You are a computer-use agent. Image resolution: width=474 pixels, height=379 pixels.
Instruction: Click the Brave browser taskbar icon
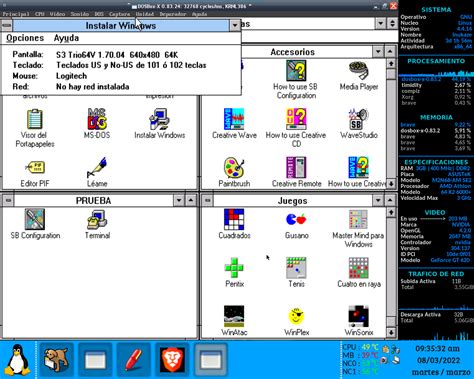click(172, 360)
